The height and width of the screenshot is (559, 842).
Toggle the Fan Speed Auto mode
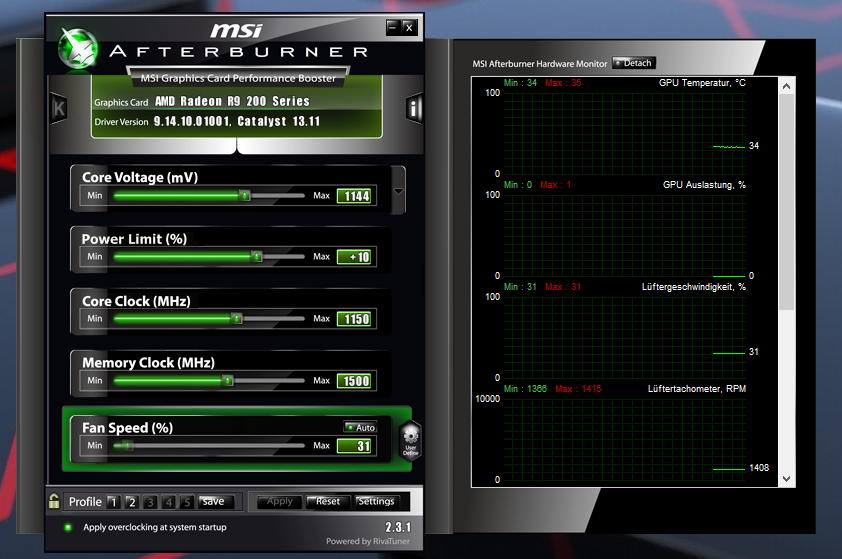coord(360,427)
